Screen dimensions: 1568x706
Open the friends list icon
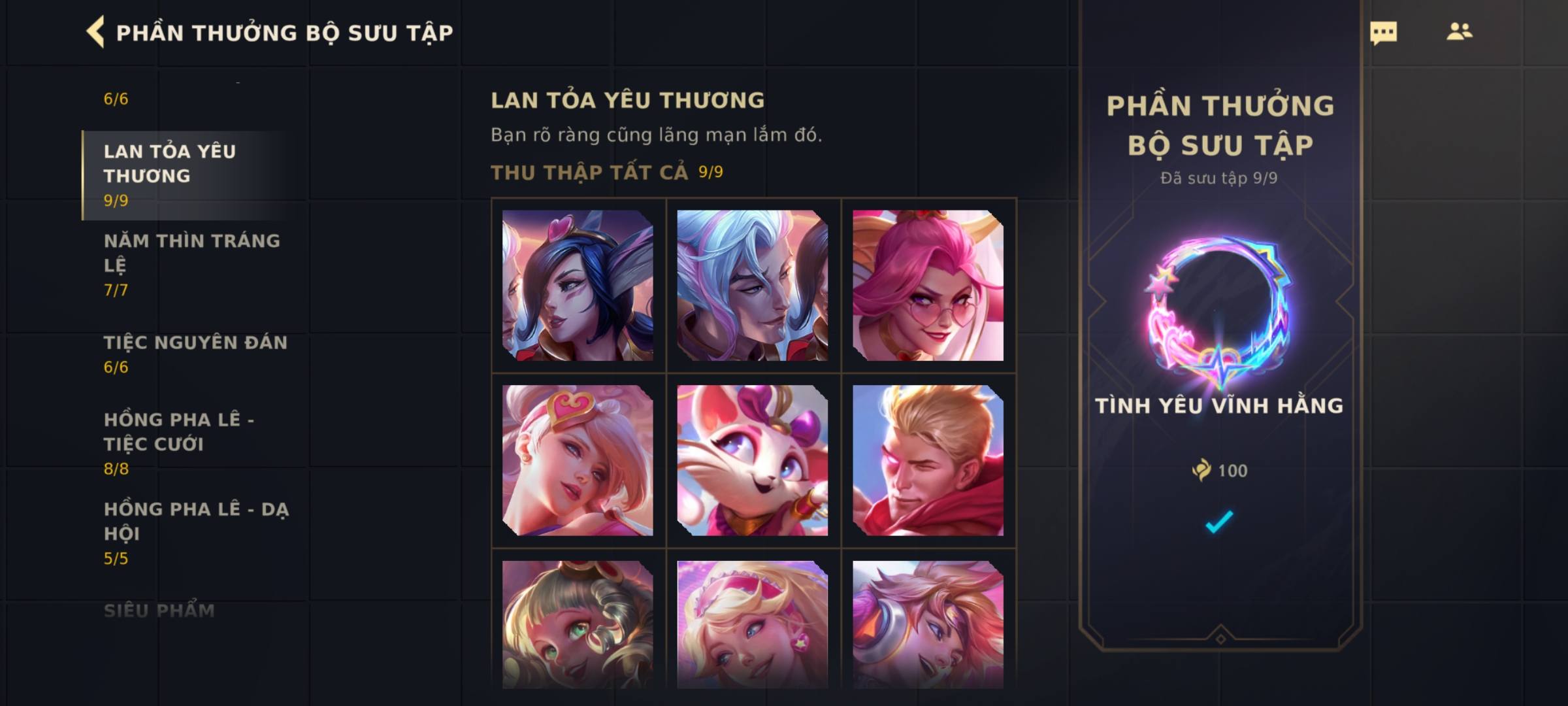pyautogui.click(x=1459, y=31)
